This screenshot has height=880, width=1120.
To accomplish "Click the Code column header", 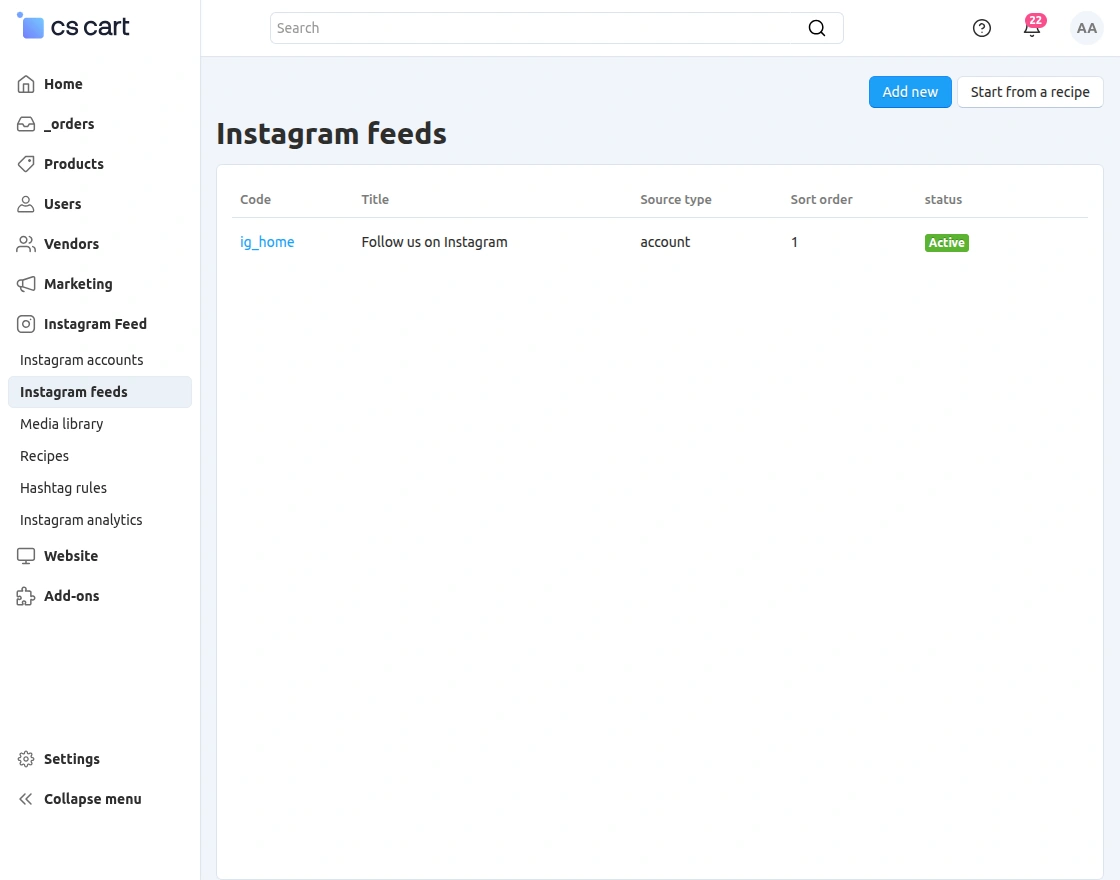I will (x=255, y=199).
